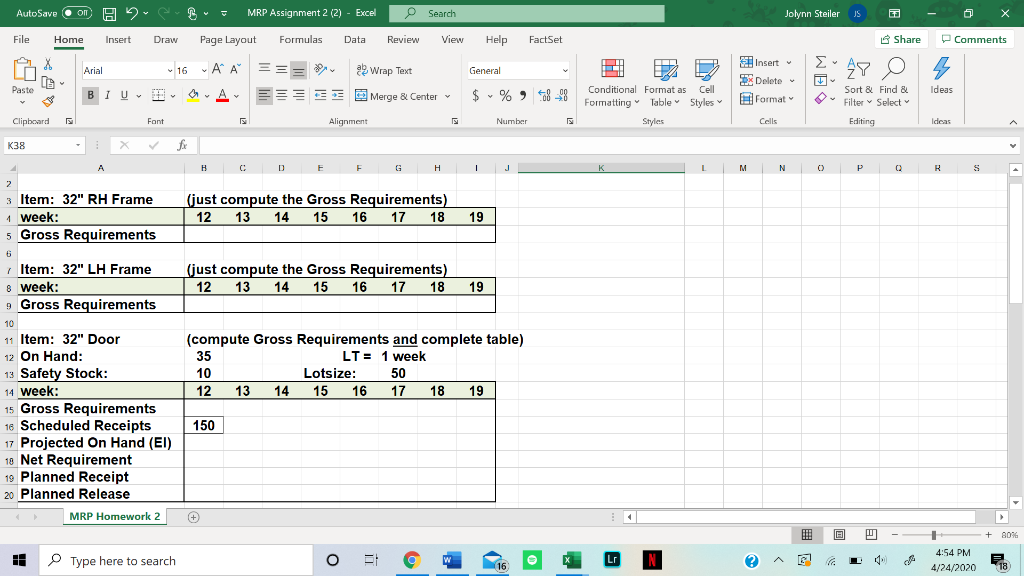Switch to Page Break Preview icon
This screenshot has height=576, width=1024.
click(871, 535)
